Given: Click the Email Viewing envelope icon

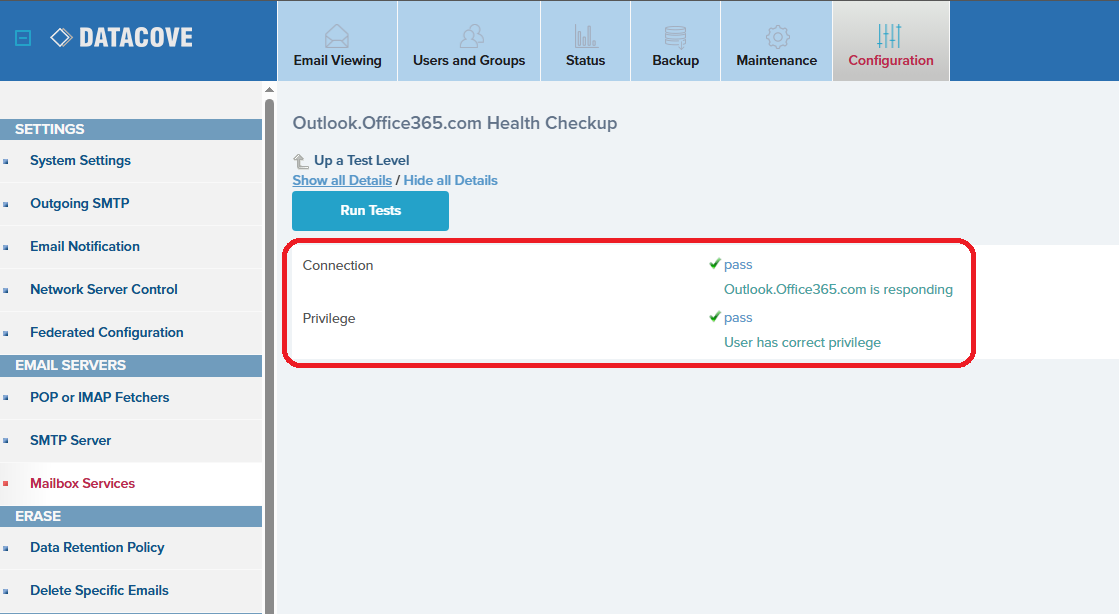Looking at the screenshot, I should (x=337, y=36).
